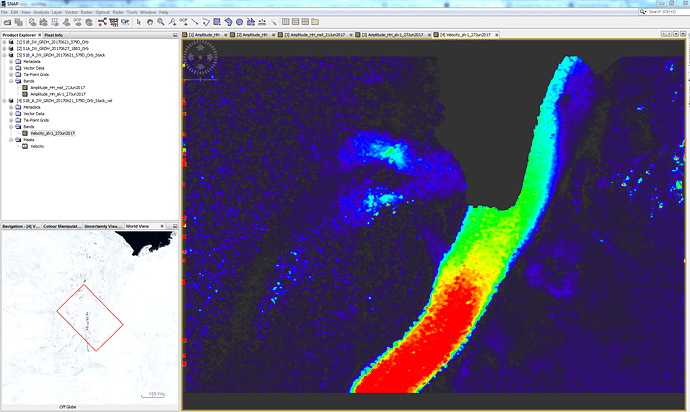Expand product [2] S1A_IW_GRDH node
Viewport: 690px width, 412px height.
pyautogui.click(x=4, y=49)
